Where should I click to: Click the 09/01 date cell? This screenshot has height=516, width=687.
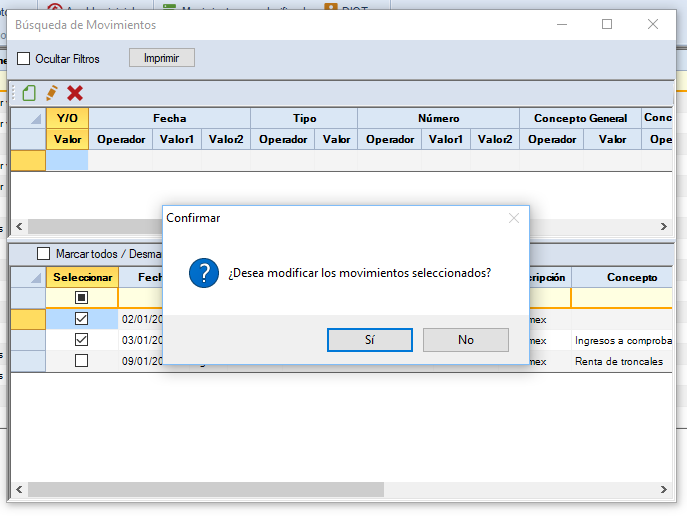141,361
